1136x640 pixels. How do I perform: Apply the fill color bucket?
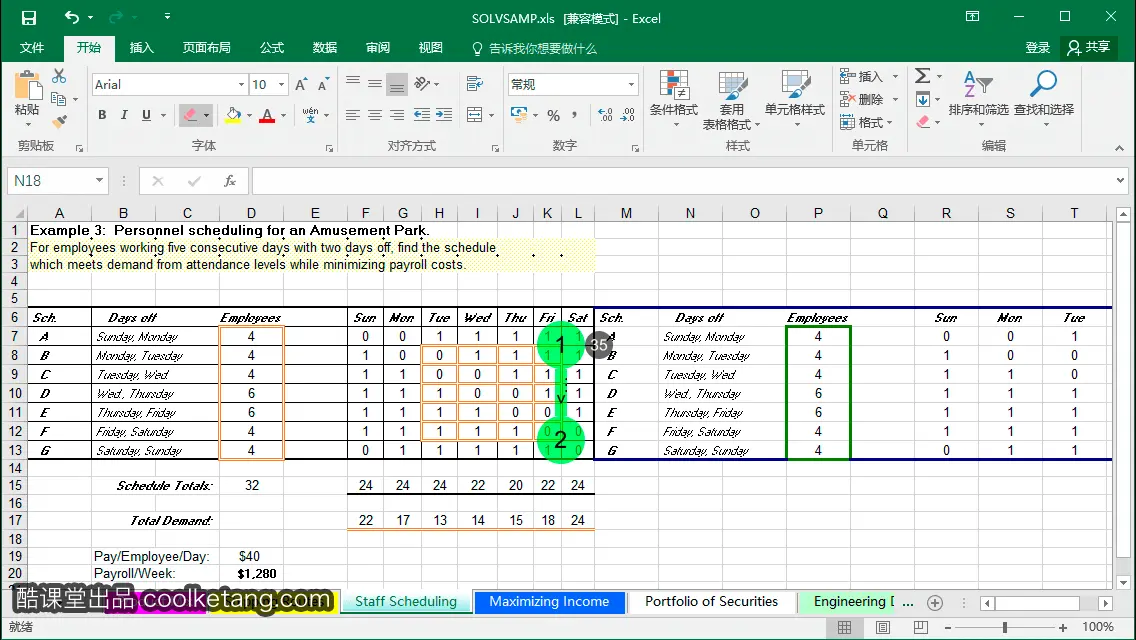[x=233, y=115]
